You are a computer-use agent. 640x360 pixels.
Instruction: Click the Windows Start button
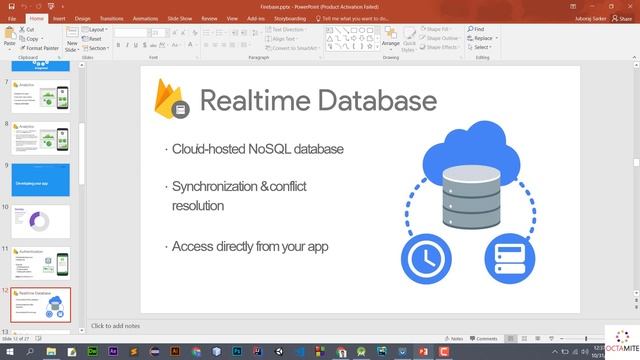[x=9, y=351]
